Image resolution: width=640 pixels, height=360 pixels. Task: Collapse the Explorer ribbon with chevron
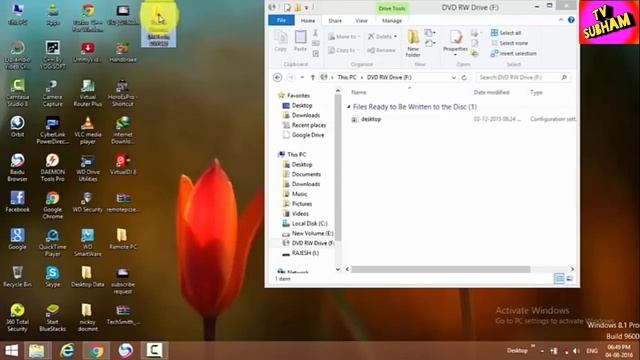pos(561,20)
